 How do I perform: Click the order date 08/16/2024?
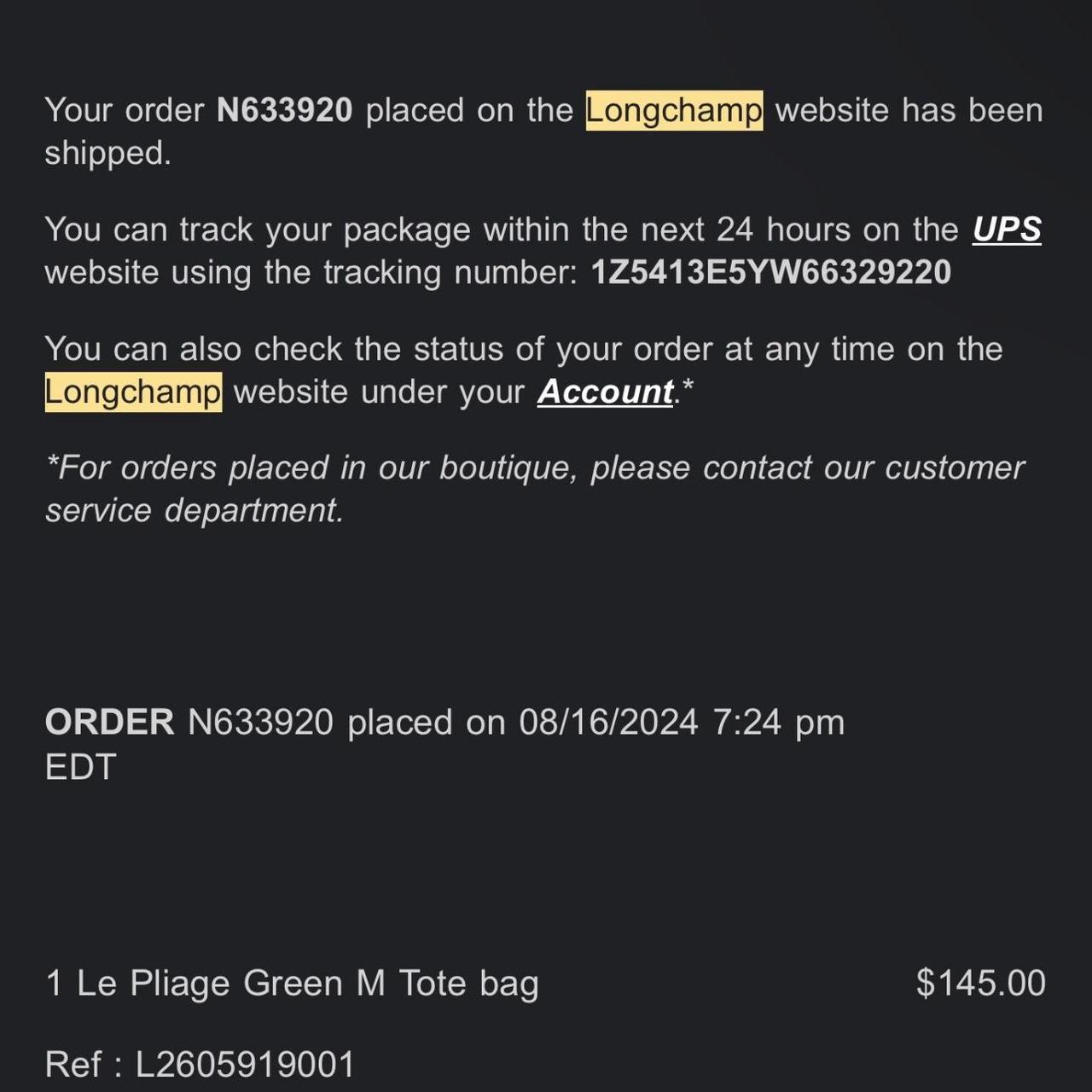(x=608, y=723)
